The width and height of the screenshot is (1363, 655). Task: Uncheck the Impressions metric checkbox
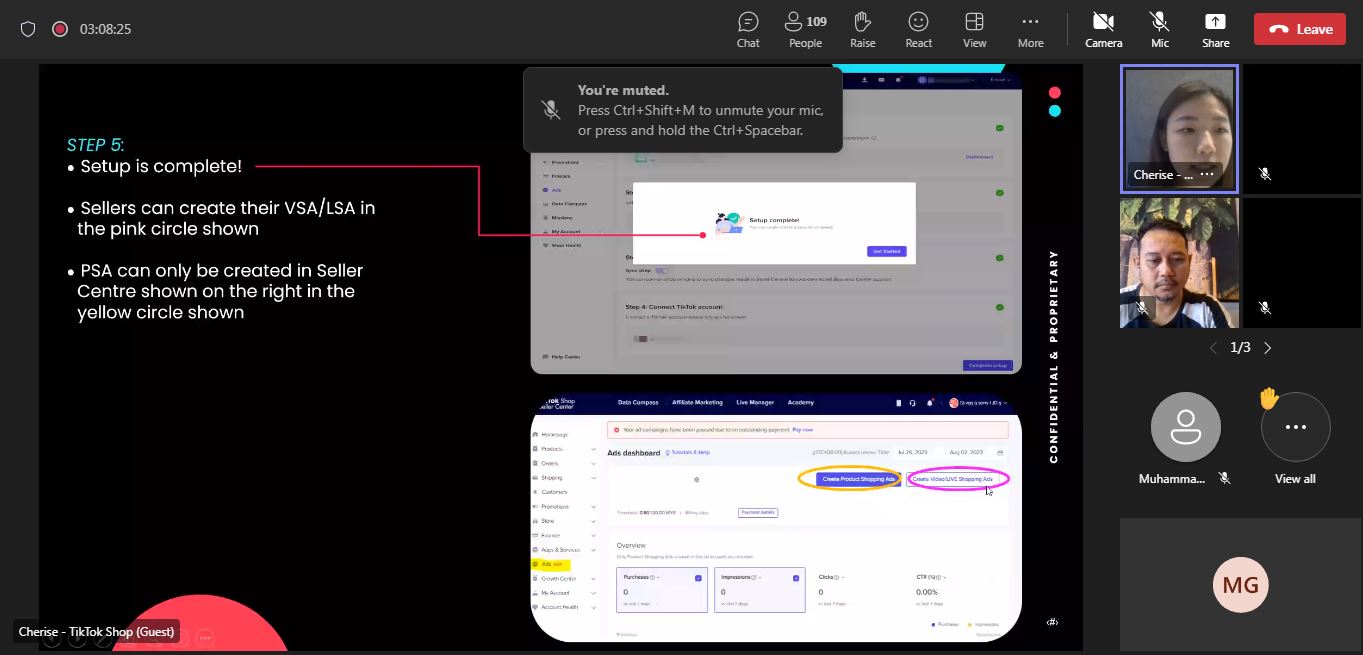pyautogui.click(x=796, y=577)
